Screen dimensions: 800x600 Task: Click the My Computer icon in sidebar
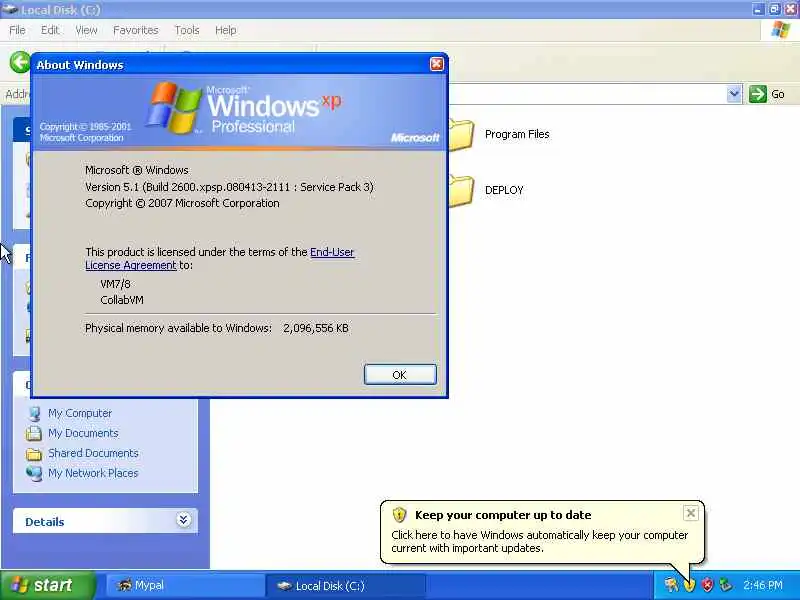(x=34, y=413)
